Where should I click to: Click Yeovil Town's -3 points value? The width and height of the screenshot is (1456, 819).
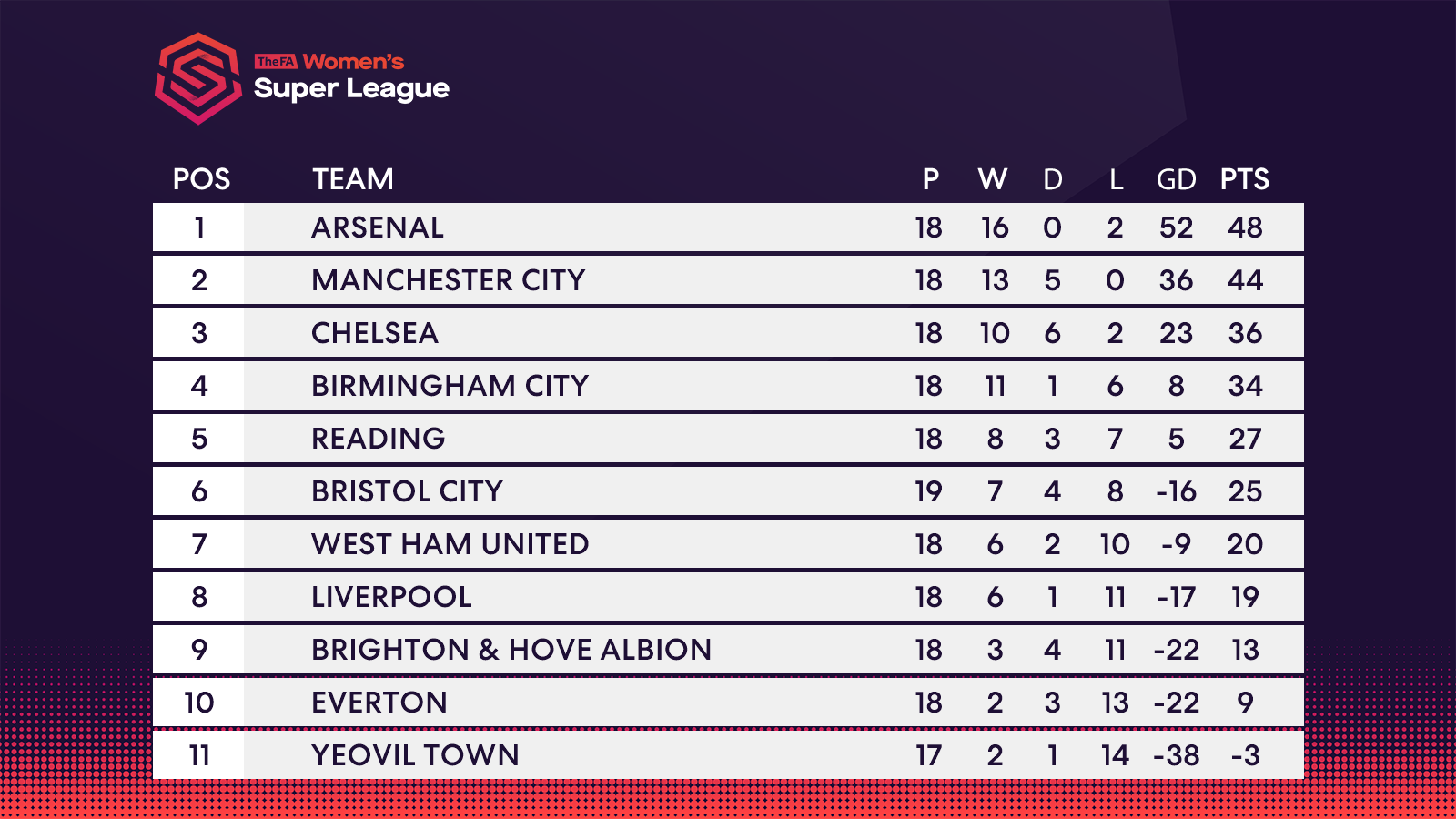coord(1245,755)
